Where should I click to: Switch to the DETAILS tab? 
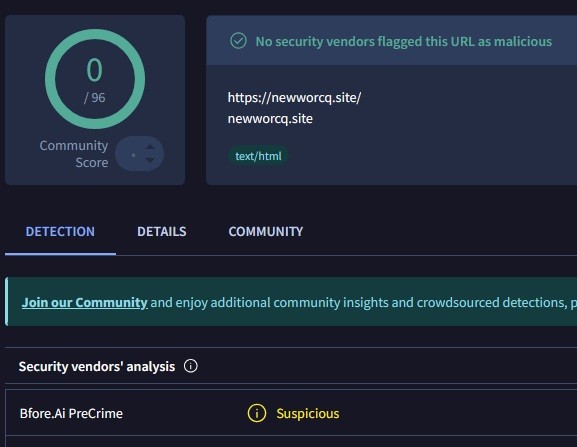162,231
